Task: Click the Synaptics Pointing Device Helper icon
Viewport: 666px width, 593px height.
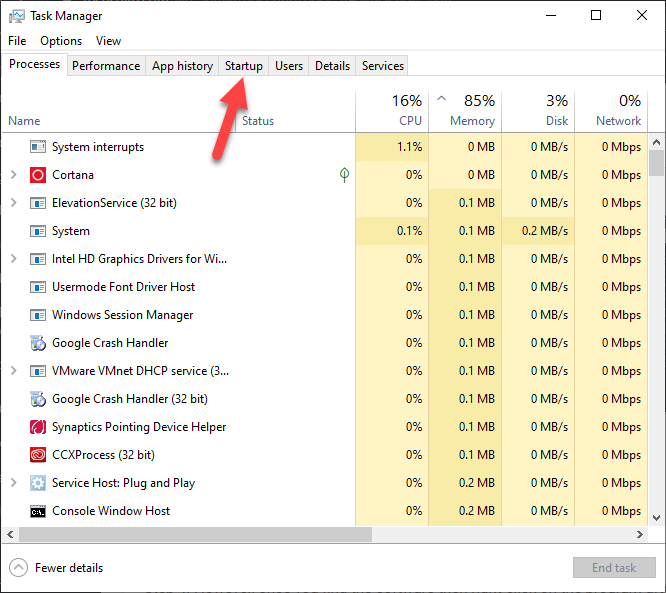Action: click(38, 427)
